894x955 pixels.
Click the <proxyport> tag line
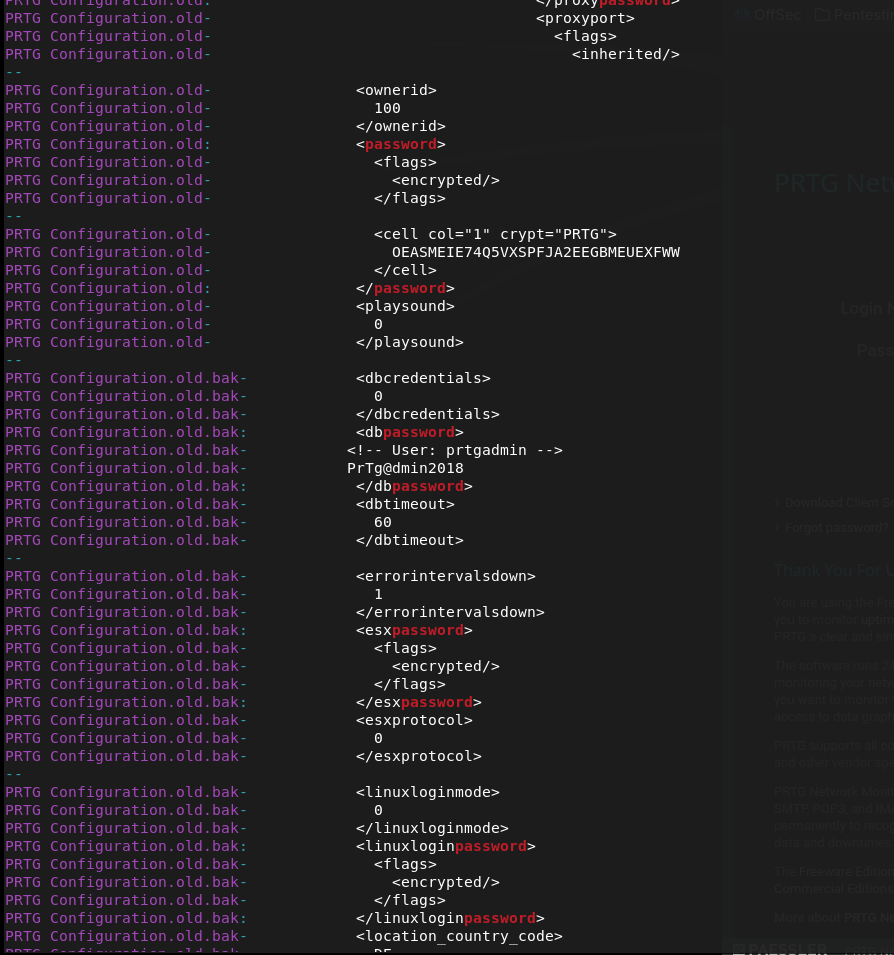click(x=585, y=18)
